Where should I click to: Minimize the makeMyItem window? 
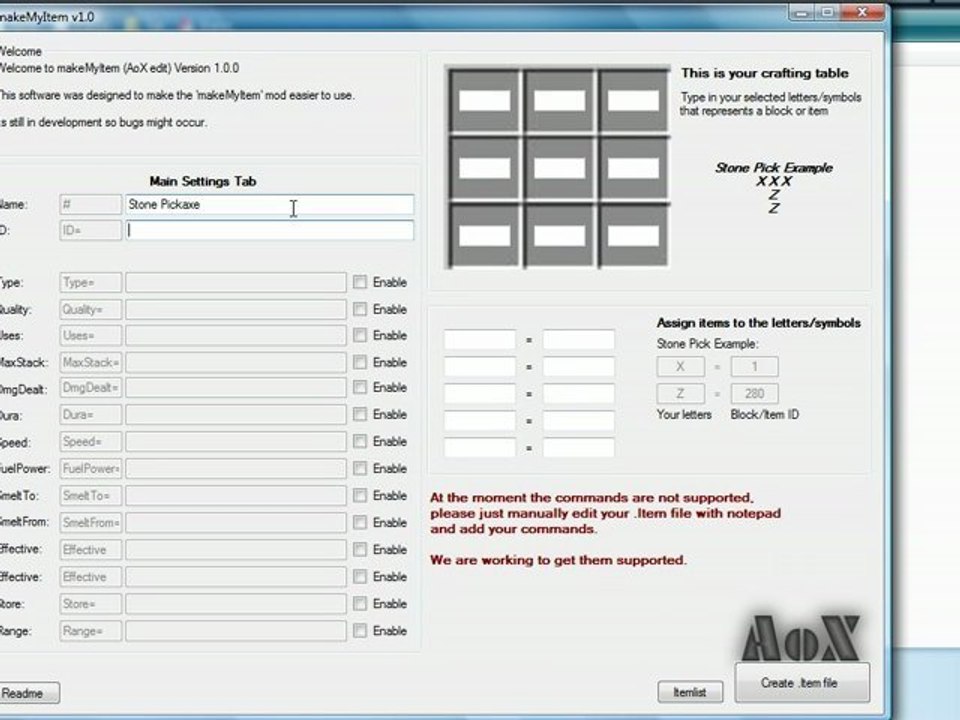[x=802, y=12]
